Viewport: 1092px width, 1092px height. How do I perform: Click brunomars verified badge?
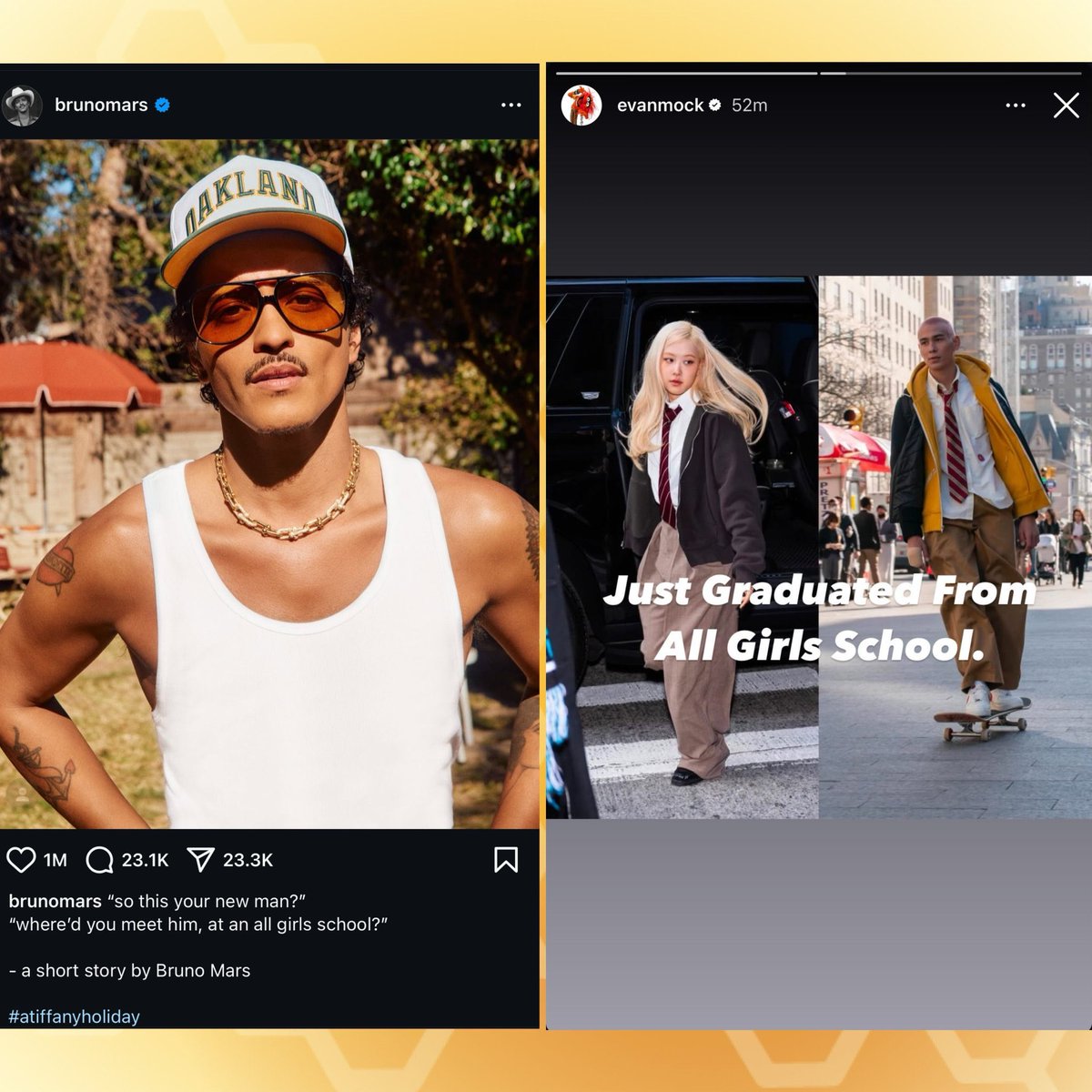click(x=163, y=105)
